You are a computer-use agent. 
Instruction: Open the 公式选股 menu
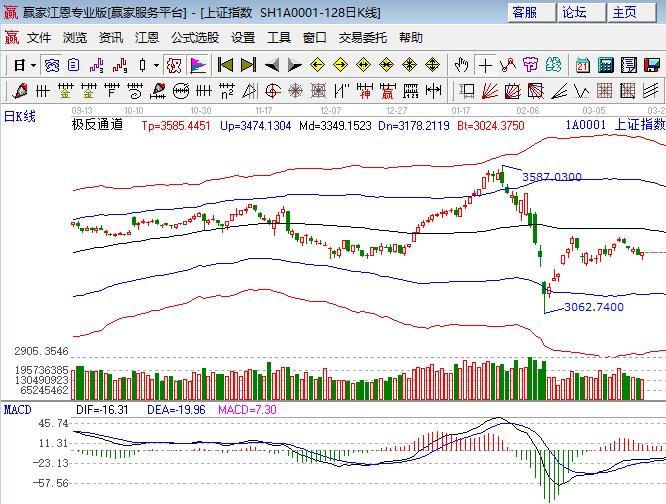point(194,37)
